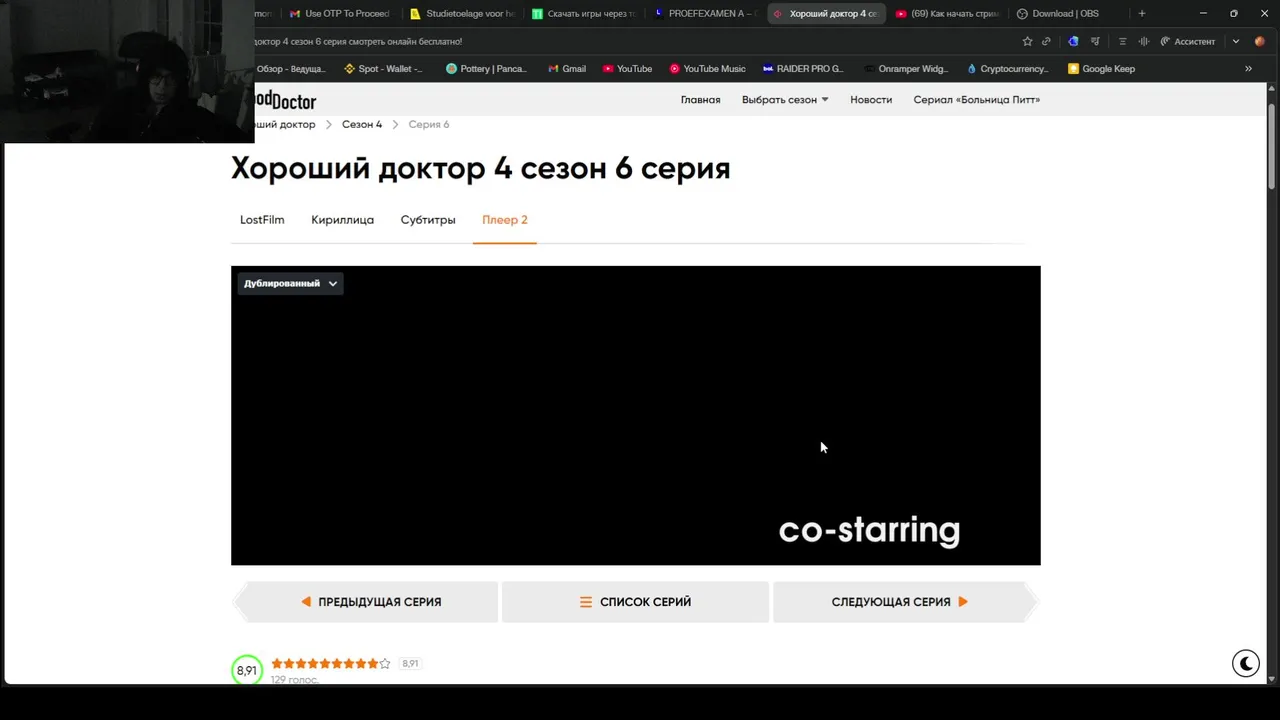Open the Ассистент assistant button

point(1187,41)
